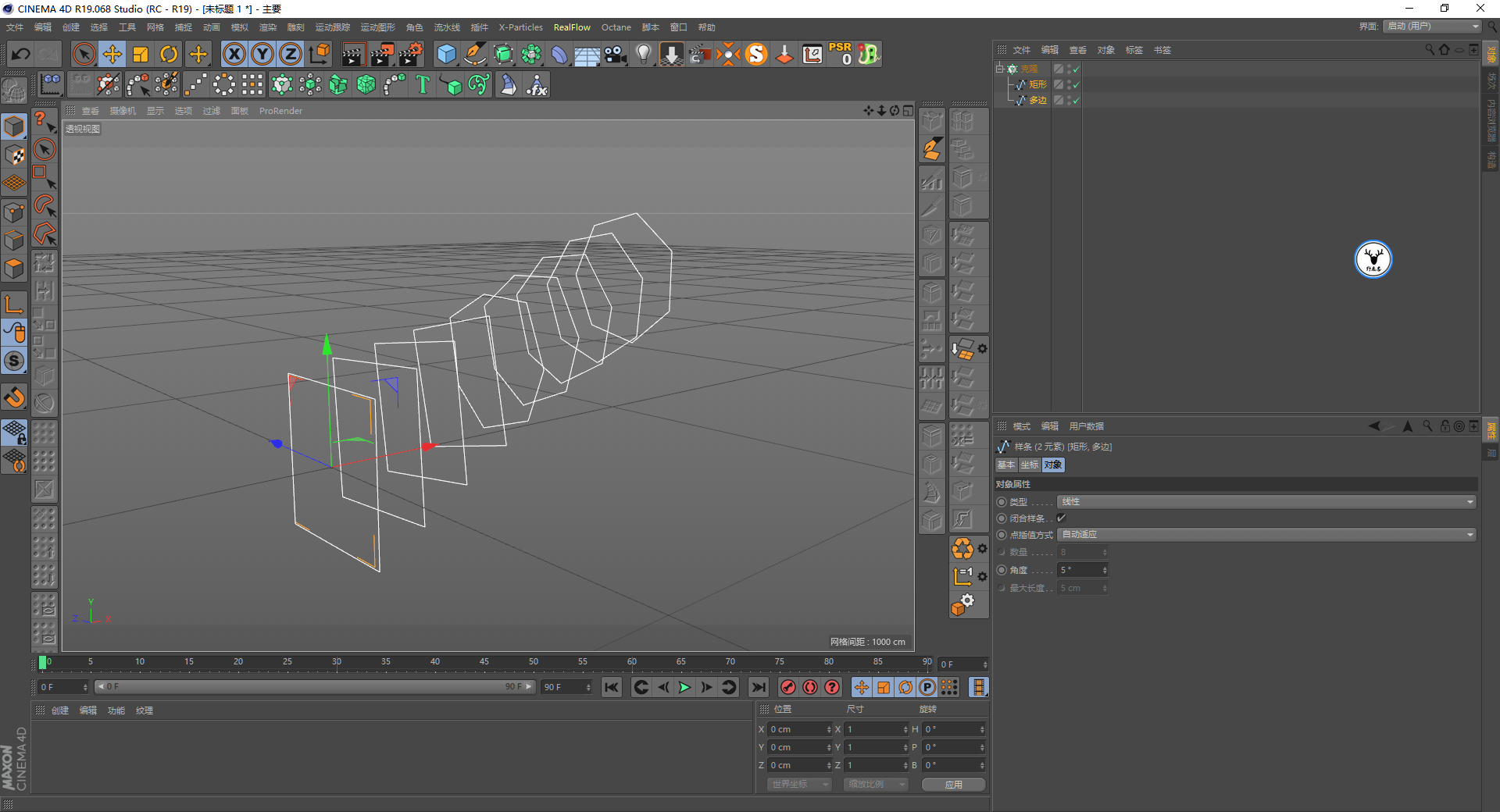
Task: Open Edit Render Settings icon
Action: (x=410, y=54)
